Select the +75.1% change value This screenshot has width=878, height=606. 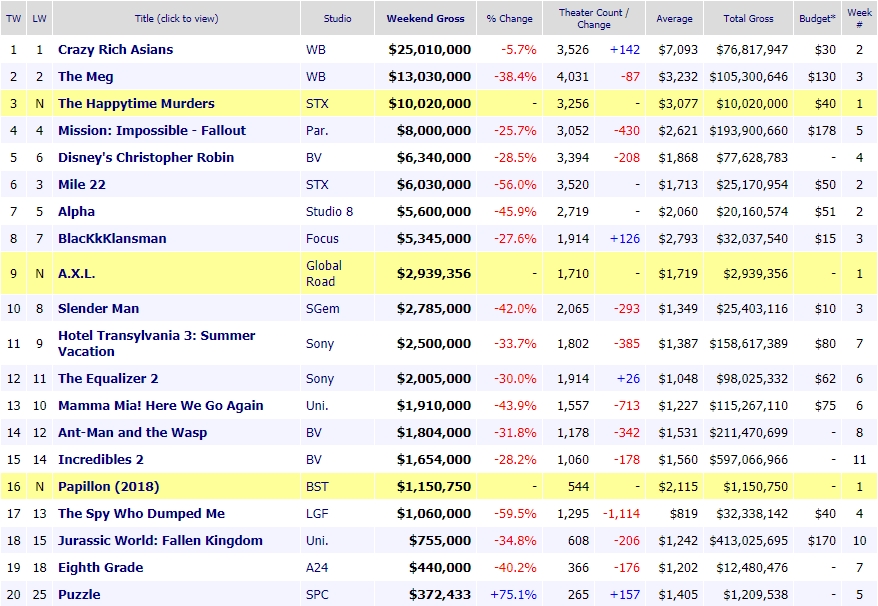(x=513, y=594)
